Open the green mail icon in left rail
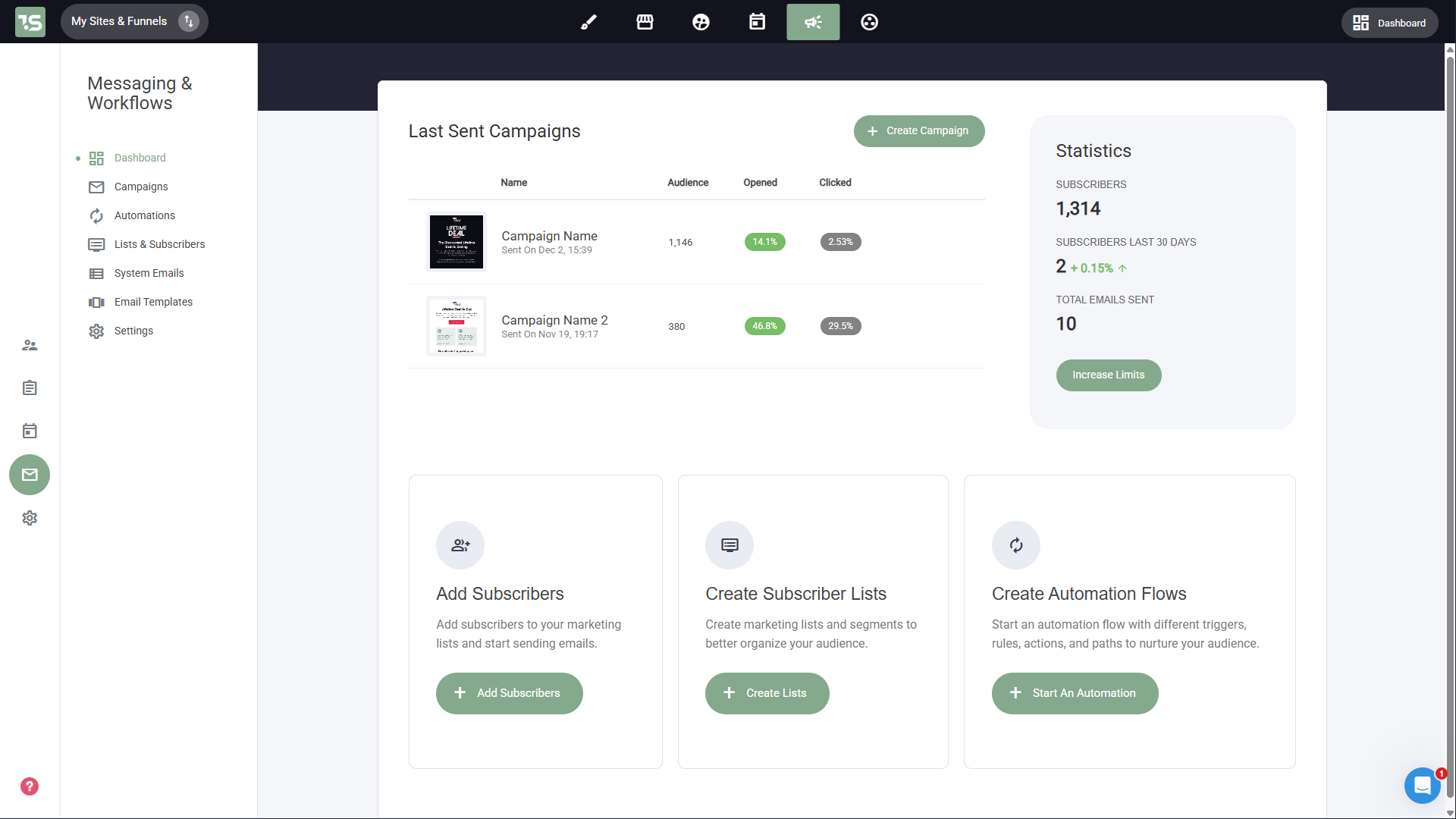 point(30,475)
